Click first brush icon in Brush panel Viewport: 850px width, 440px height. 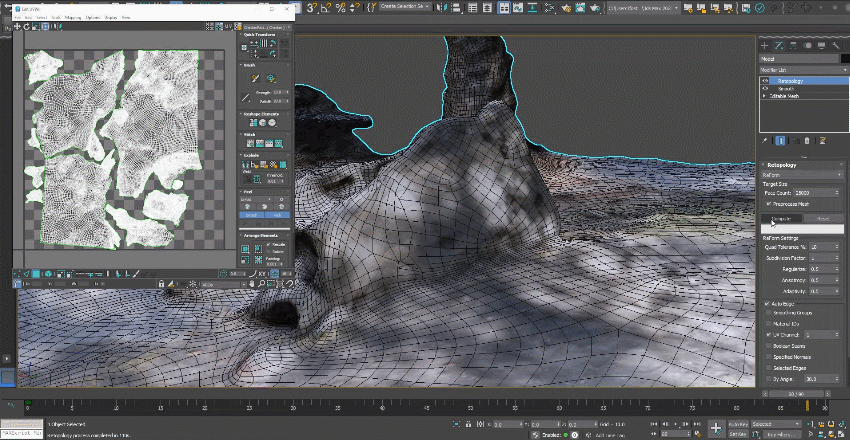pyautogui.click(x=256, y=79)
